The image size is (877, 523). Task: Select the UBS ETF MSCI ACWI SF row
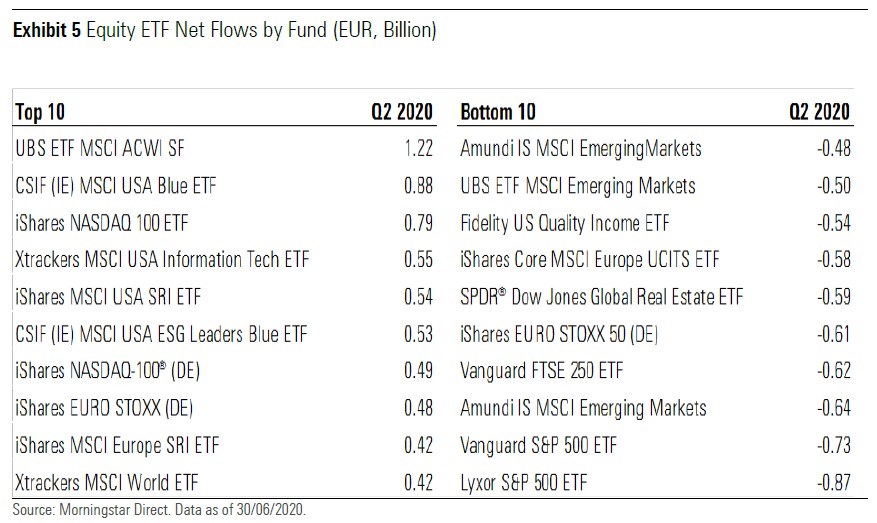[x=100, y=149]
